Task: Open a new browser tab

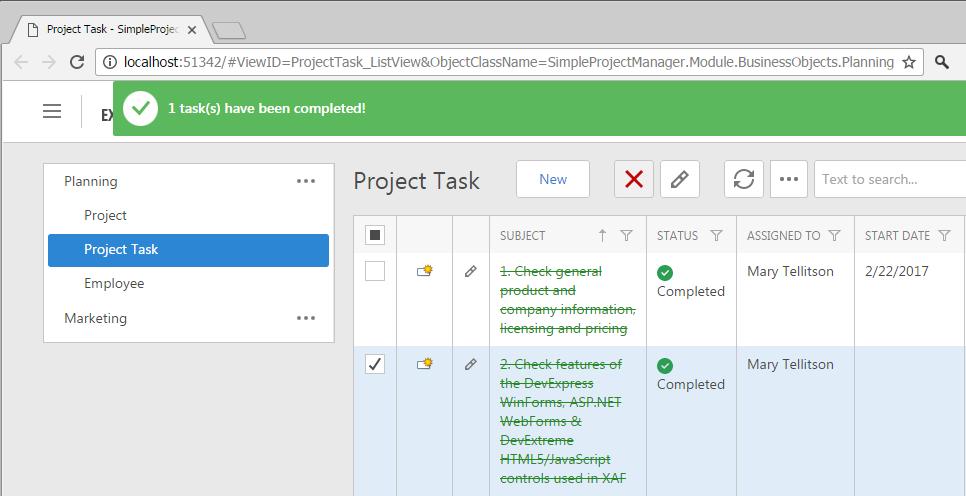Action: (229, 30)
